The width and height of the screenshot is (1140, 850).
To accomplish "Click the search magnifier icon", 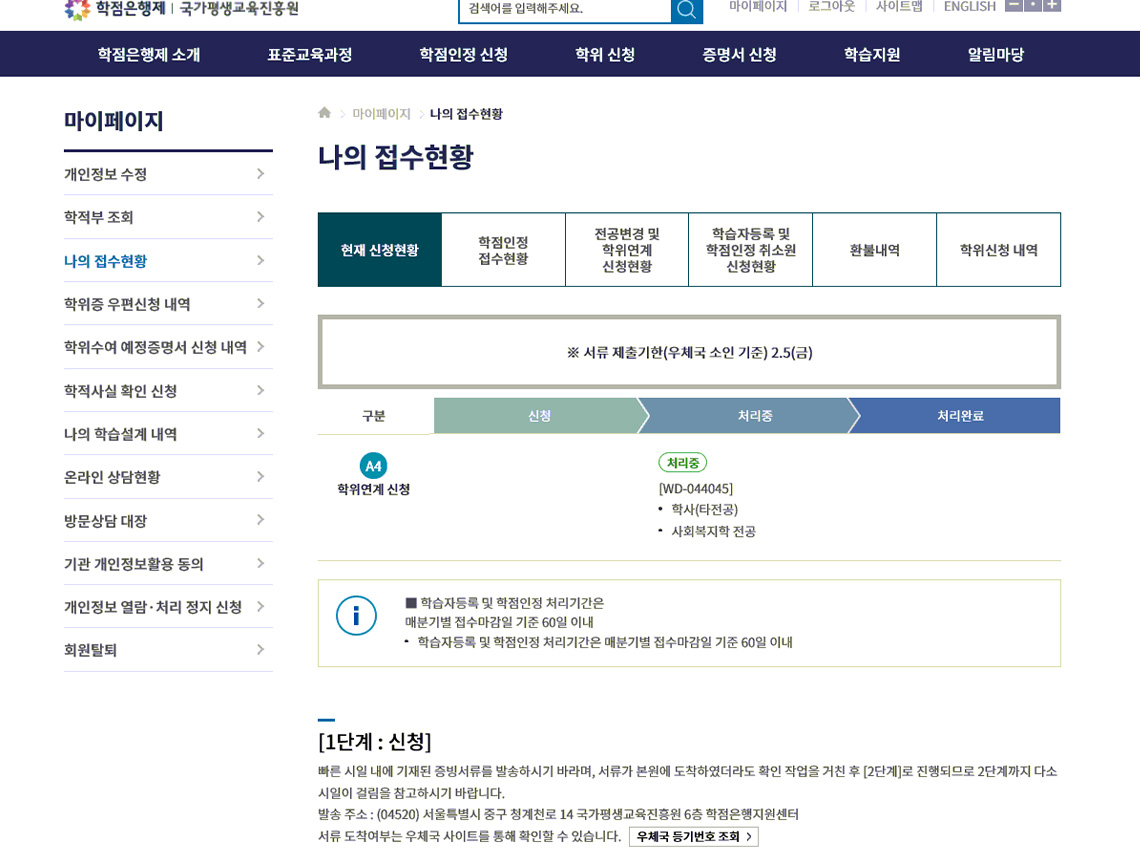I will point(686,9).
